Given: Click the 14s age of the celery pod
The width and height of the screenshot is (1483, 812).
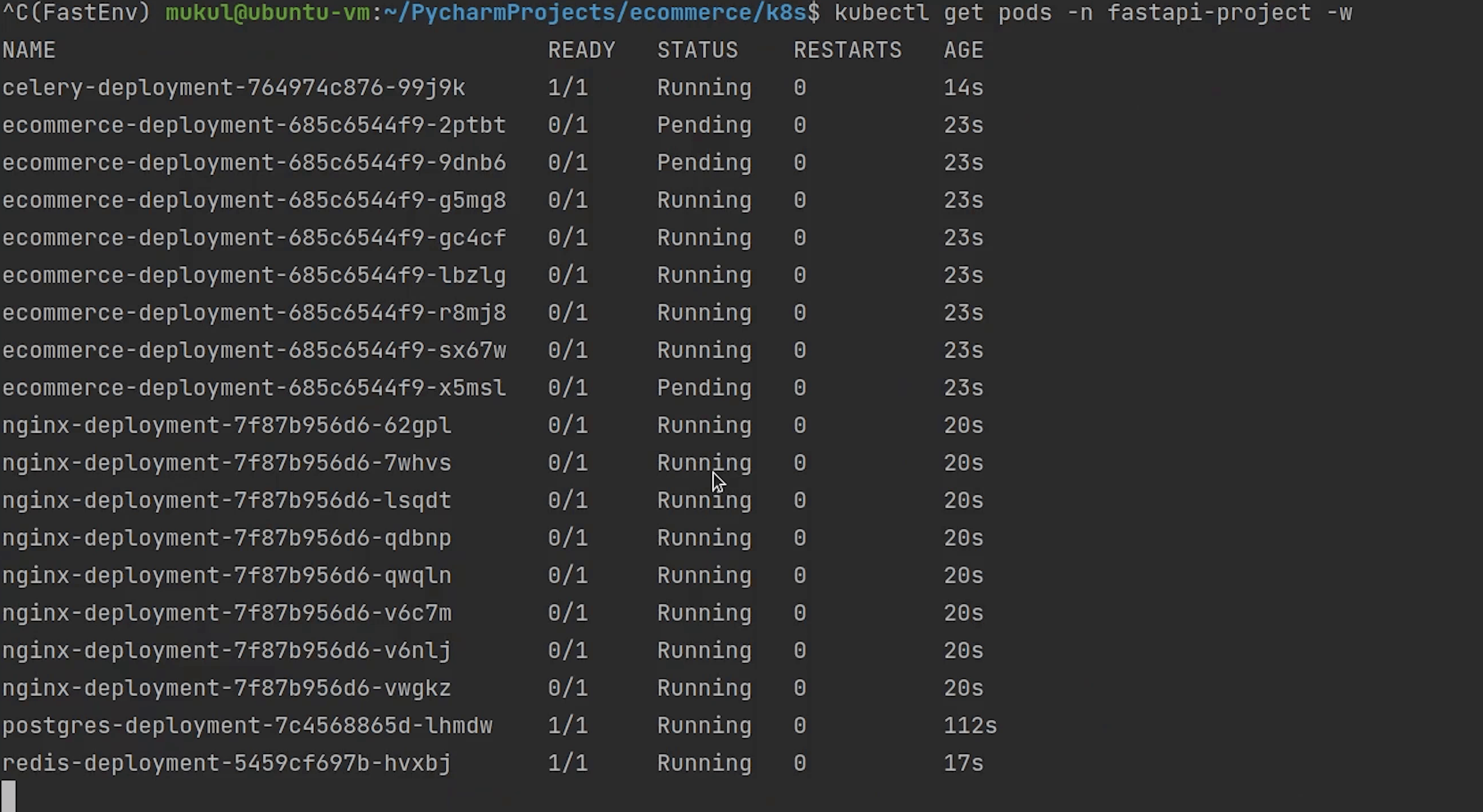Looking at the screenshot, I should pyautogui.click(x=963, y=88).
